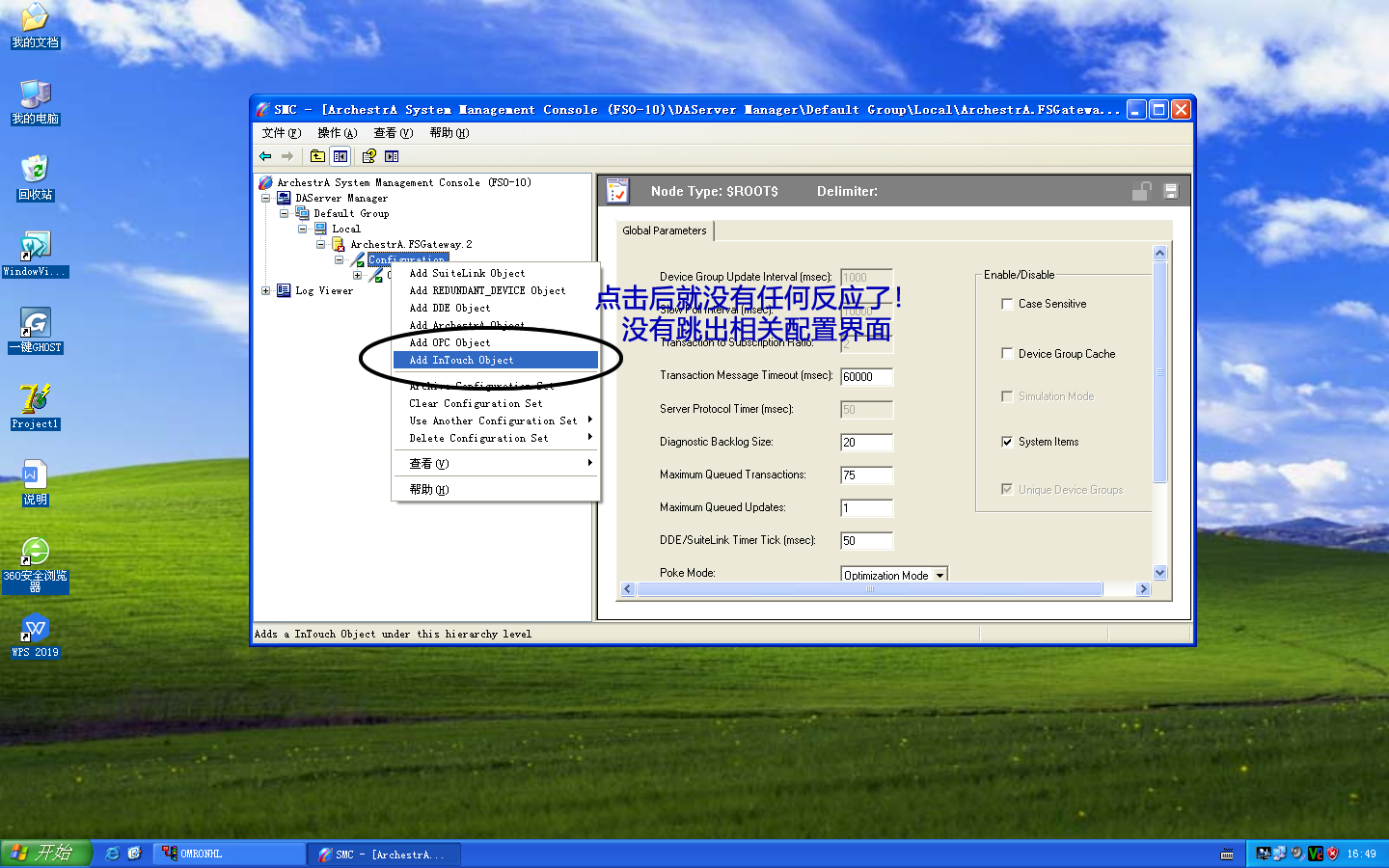Open the 我的文档 desktop icon
The height and width of the screenshot is (868, 1389).
tap(35, 26)
